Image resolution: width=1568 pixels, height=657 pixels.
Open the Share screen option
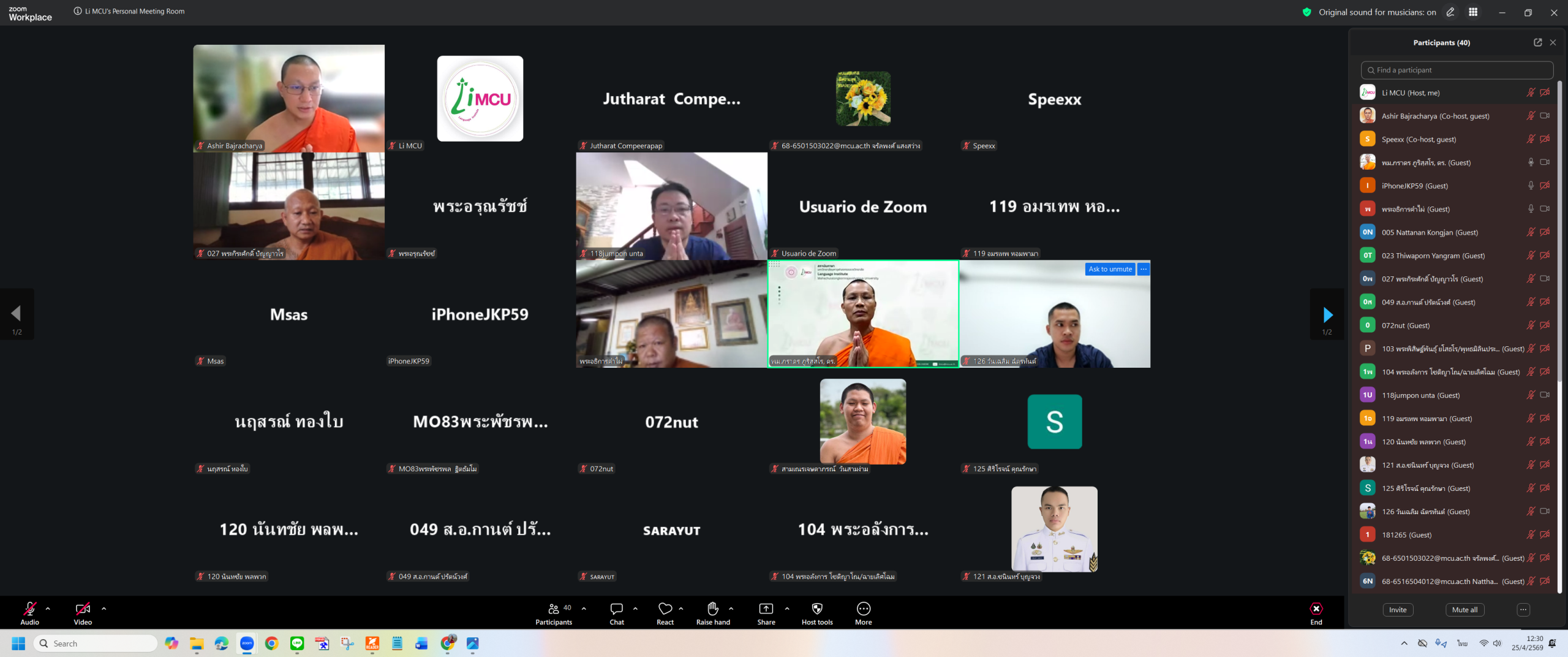766,612
